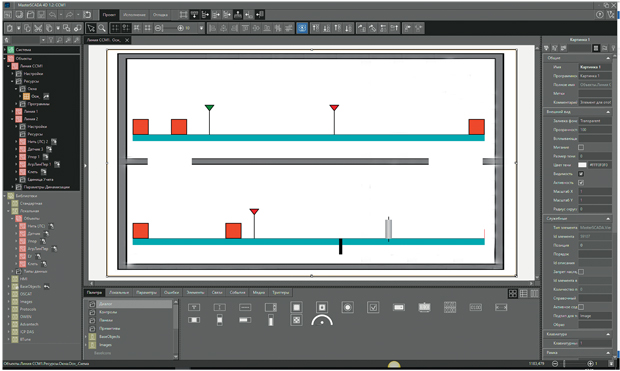
Task: Collapse the Объекты tree node
Action: pyautogui.click(x=6, y=59)
